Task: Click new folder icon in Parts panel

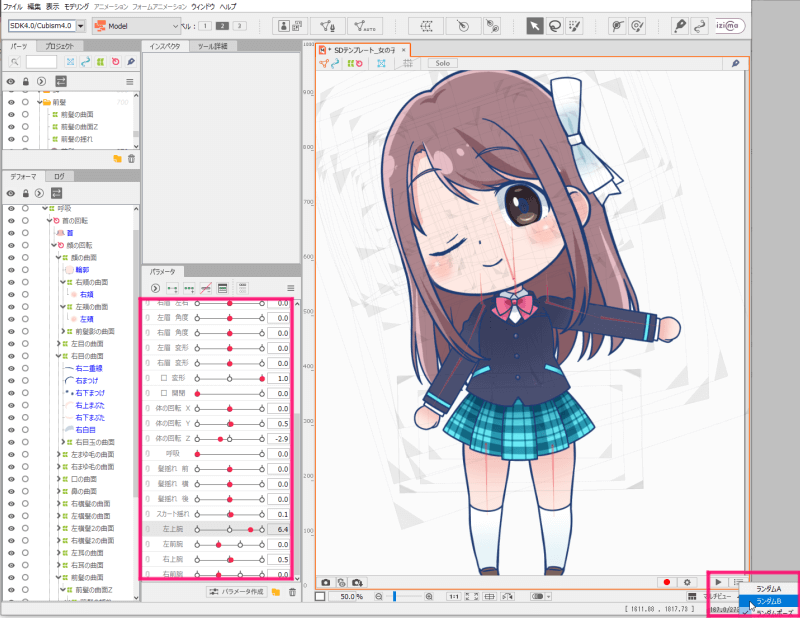Action: pos(117,159)
